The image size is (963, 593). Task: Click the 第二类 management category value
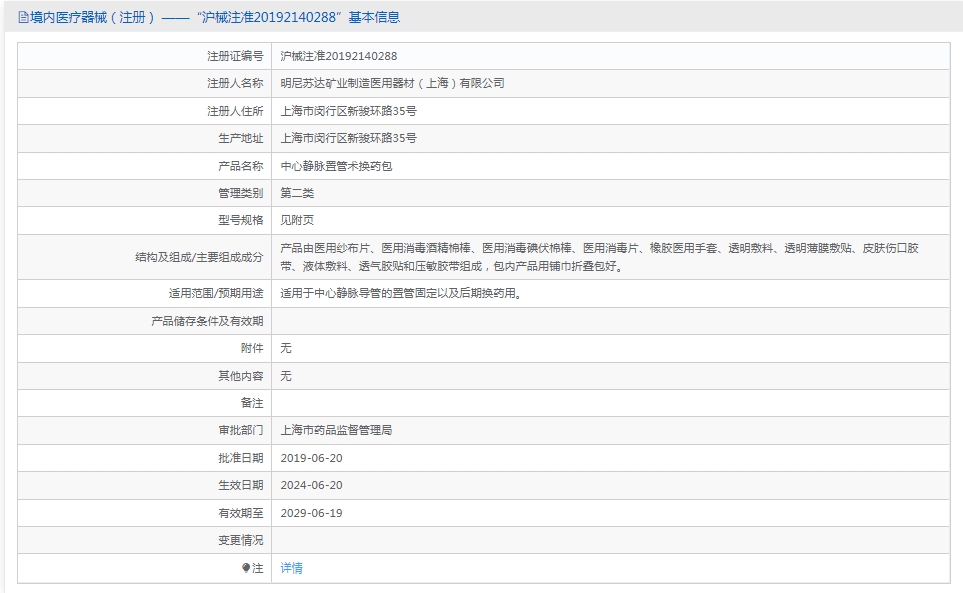pyautogui.click(x=297, y=193)
